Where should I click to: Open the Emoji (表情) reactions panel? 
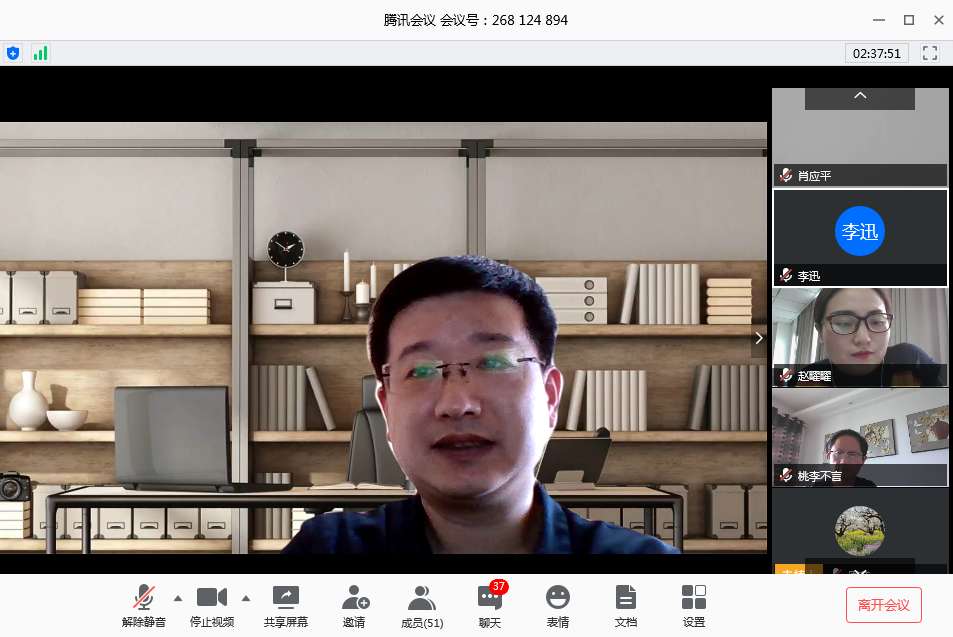click(x=557, y=606)
